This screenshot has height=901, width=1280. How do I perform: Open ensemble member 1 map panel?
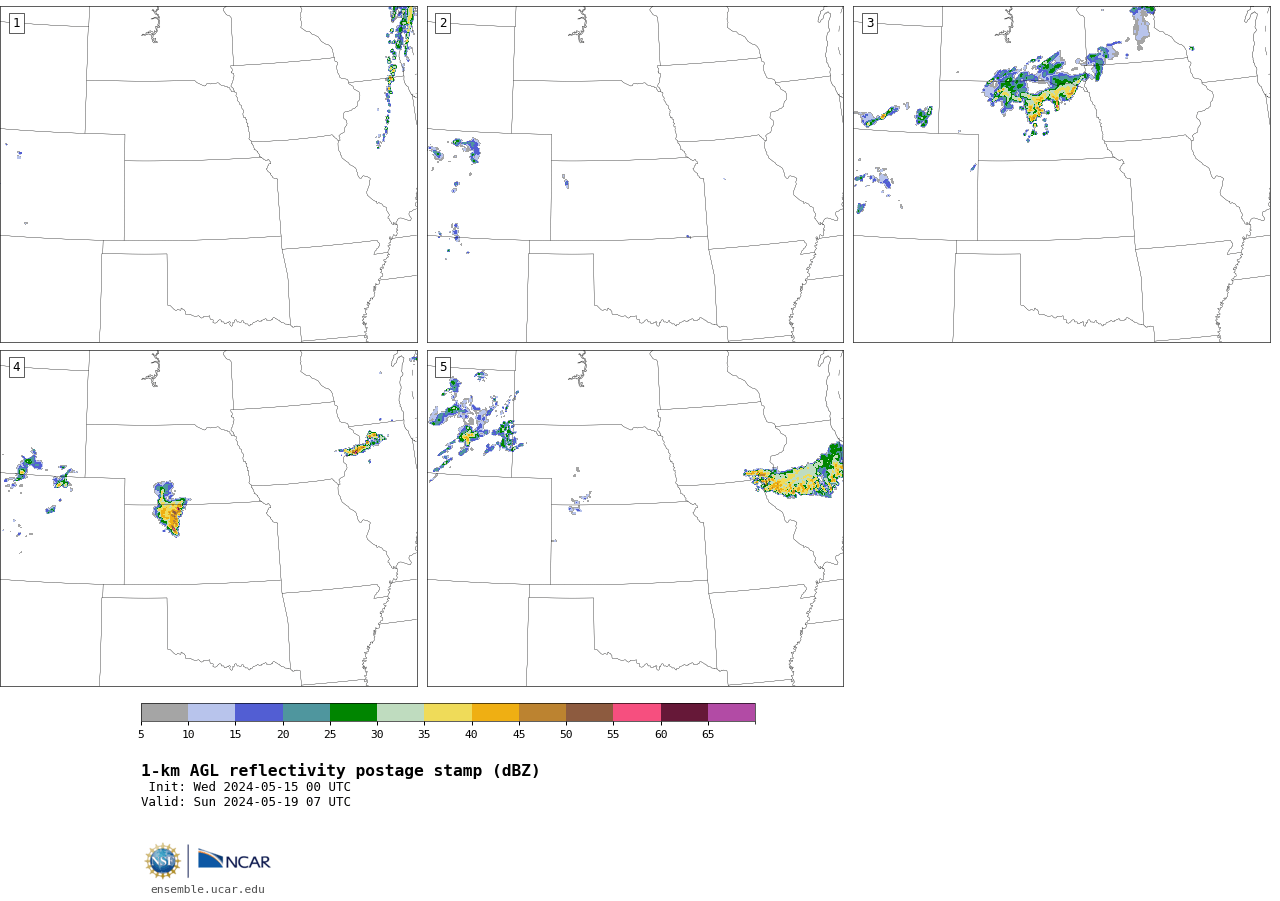point(208,174)
